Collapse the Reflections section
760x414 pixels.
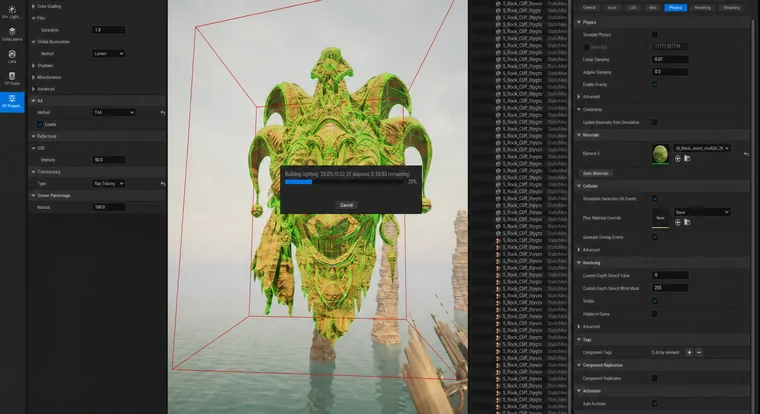point(33,136)
